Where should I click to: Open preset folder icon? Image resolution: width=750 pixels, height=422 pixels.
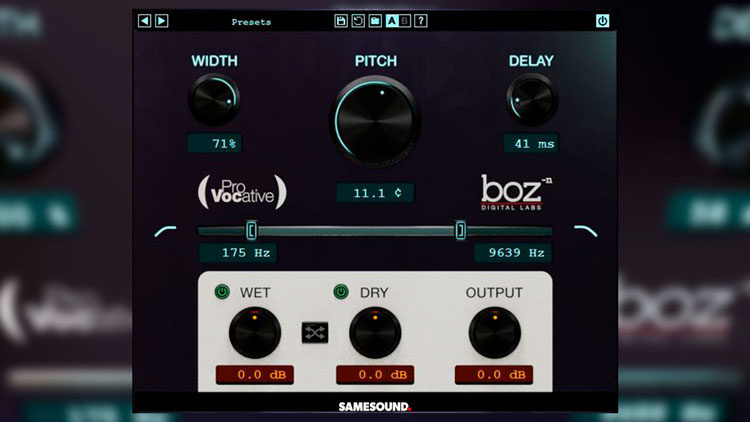pos(375,21)
